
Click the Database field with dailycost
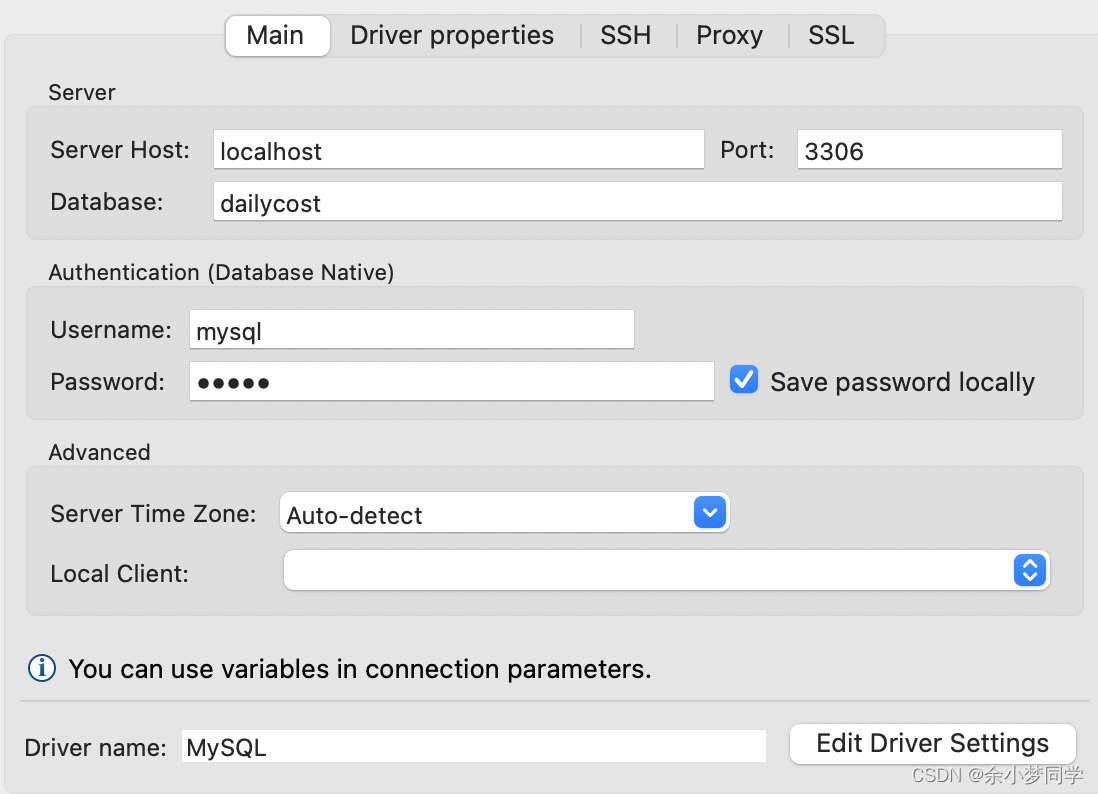(637, 202)
